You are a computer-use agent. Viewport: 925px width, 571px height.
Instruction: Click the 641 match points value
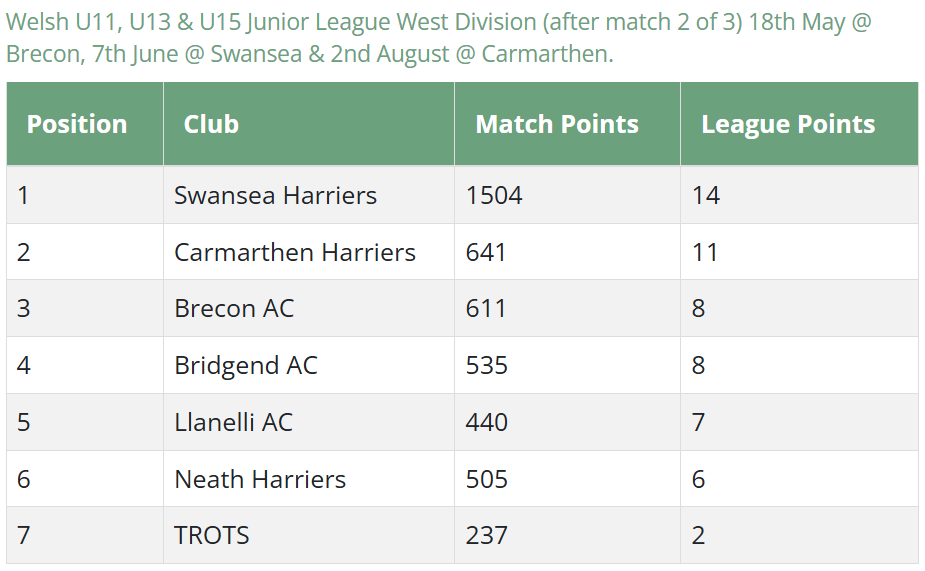pos(486,252)
